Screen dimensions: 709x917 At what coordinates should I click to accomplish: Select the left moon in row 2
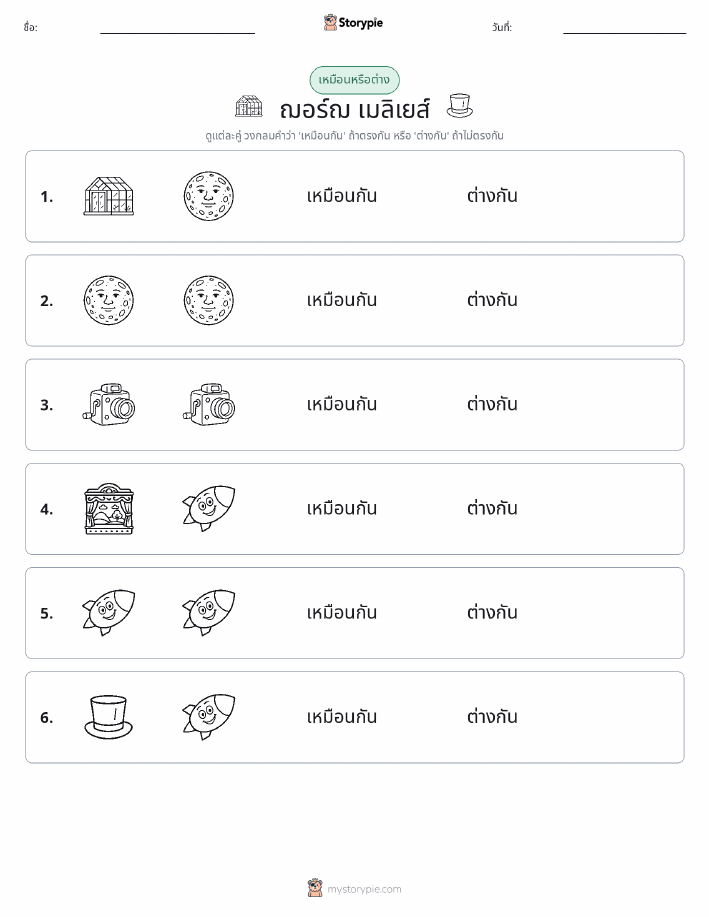(x=109, y=301)
